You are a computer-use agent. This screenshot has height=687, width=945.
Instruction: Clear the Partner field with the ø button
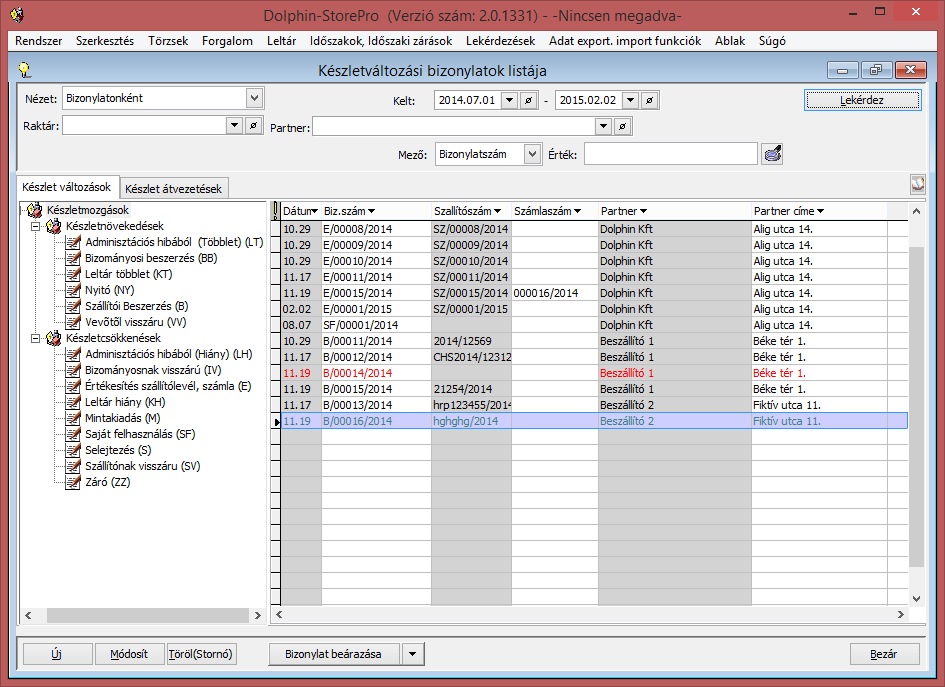click(623, 126)
